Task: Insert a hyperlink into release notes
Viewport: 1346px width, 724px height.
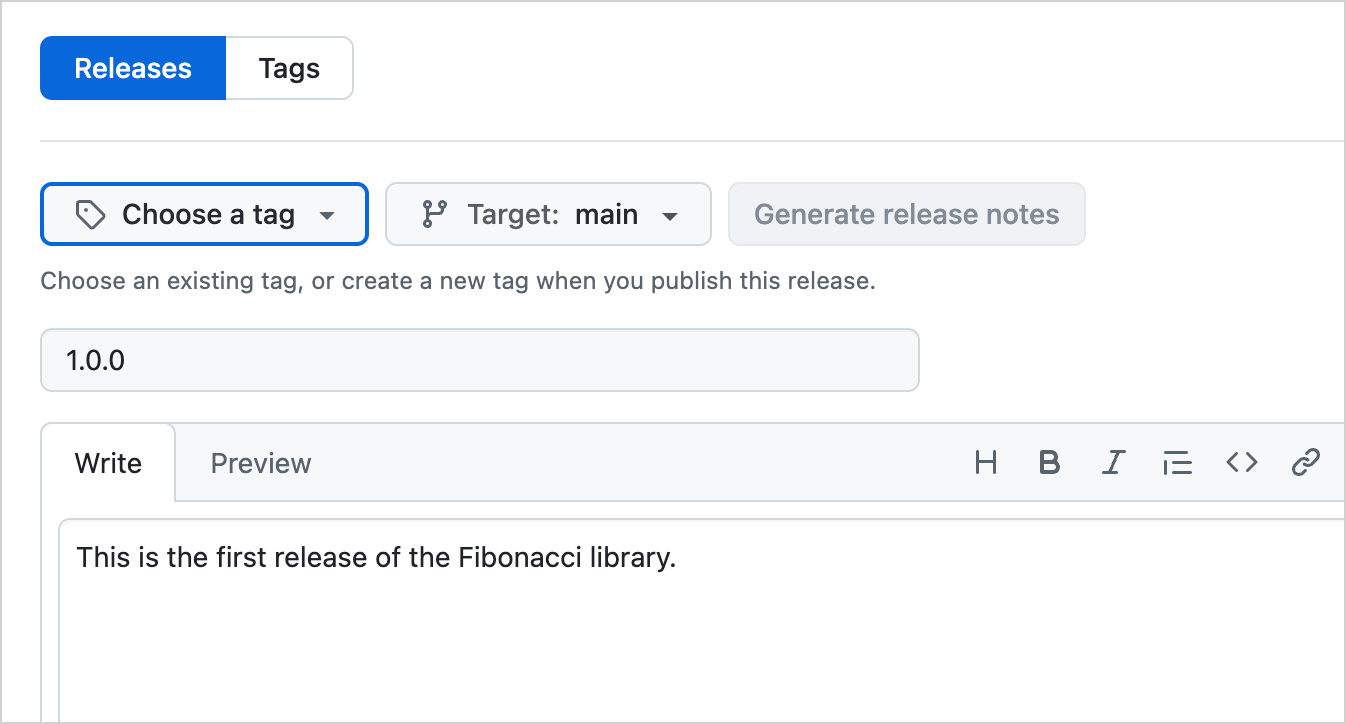Action: (x=1306, y=462)
